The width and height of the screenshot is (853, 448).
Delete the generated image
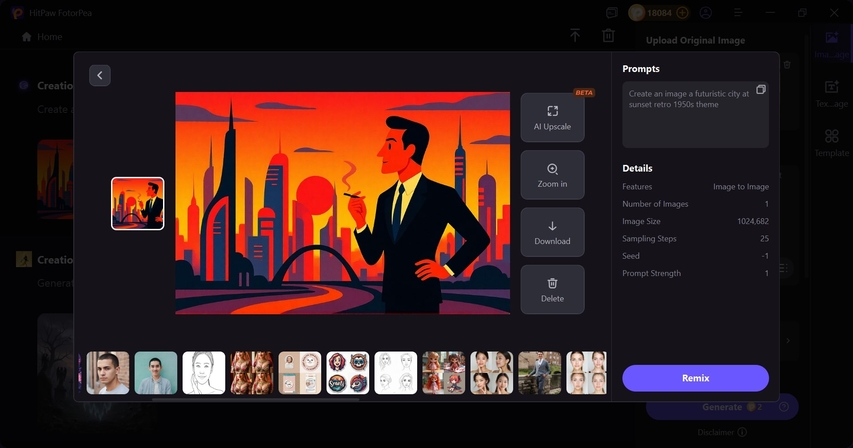[x=552, y=289]
